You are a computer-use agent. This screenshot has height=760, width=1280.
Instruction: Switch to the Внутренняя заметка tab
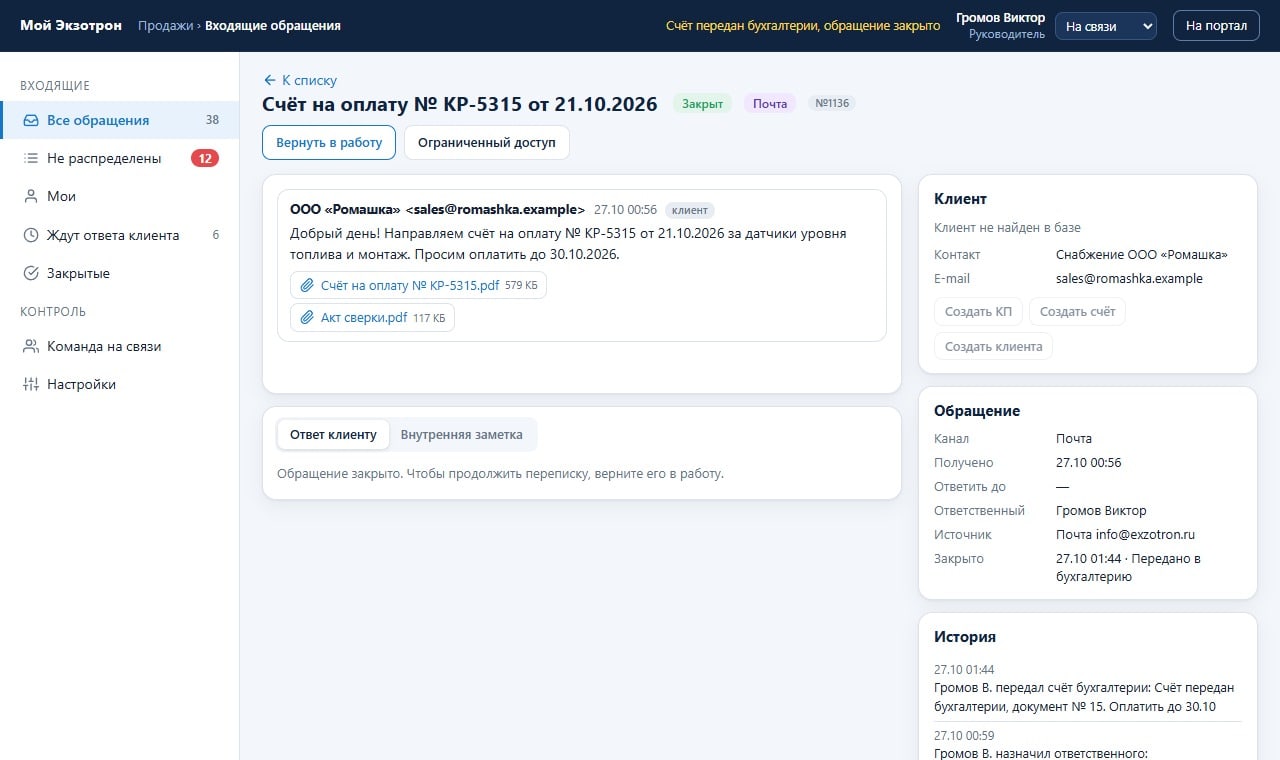(x=462, y=435)
